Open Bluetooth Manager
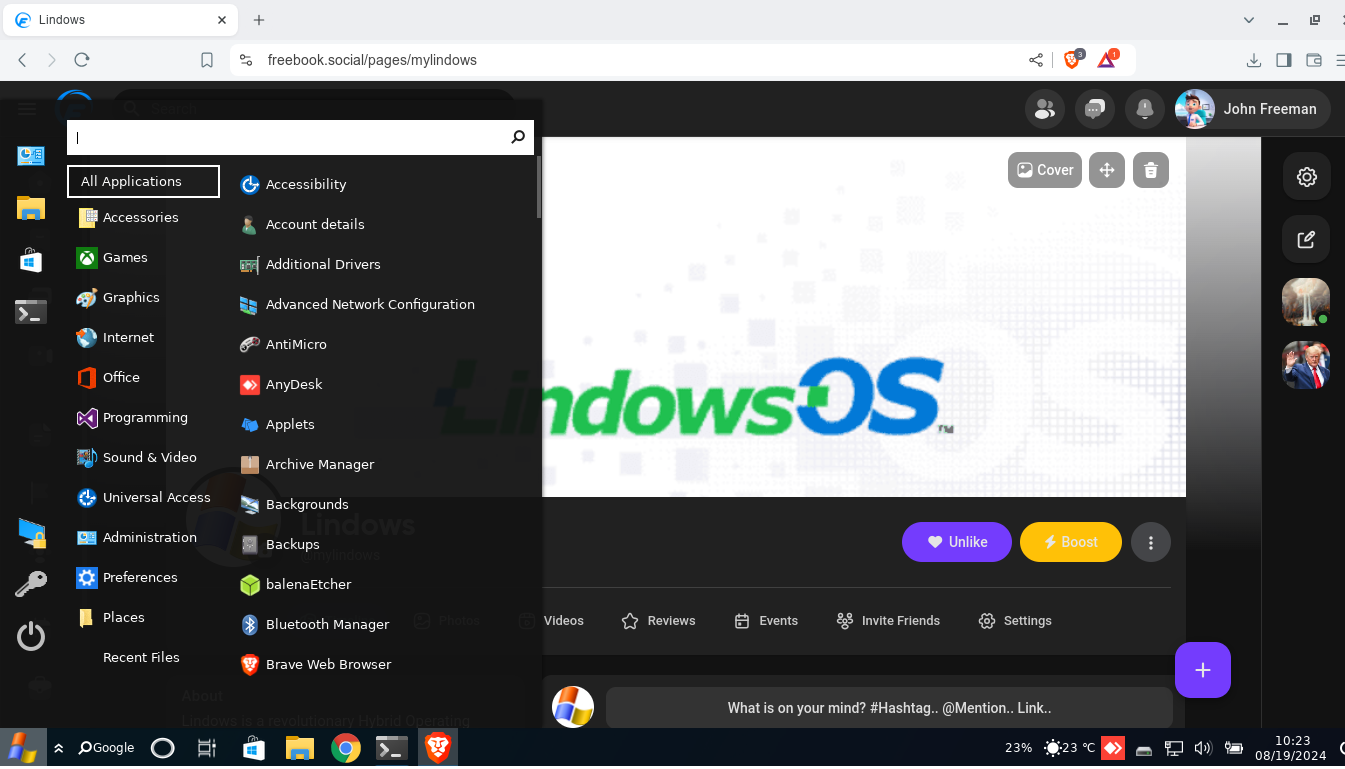The width and height of the screenshot is (1345, 769). coord(314,624)
